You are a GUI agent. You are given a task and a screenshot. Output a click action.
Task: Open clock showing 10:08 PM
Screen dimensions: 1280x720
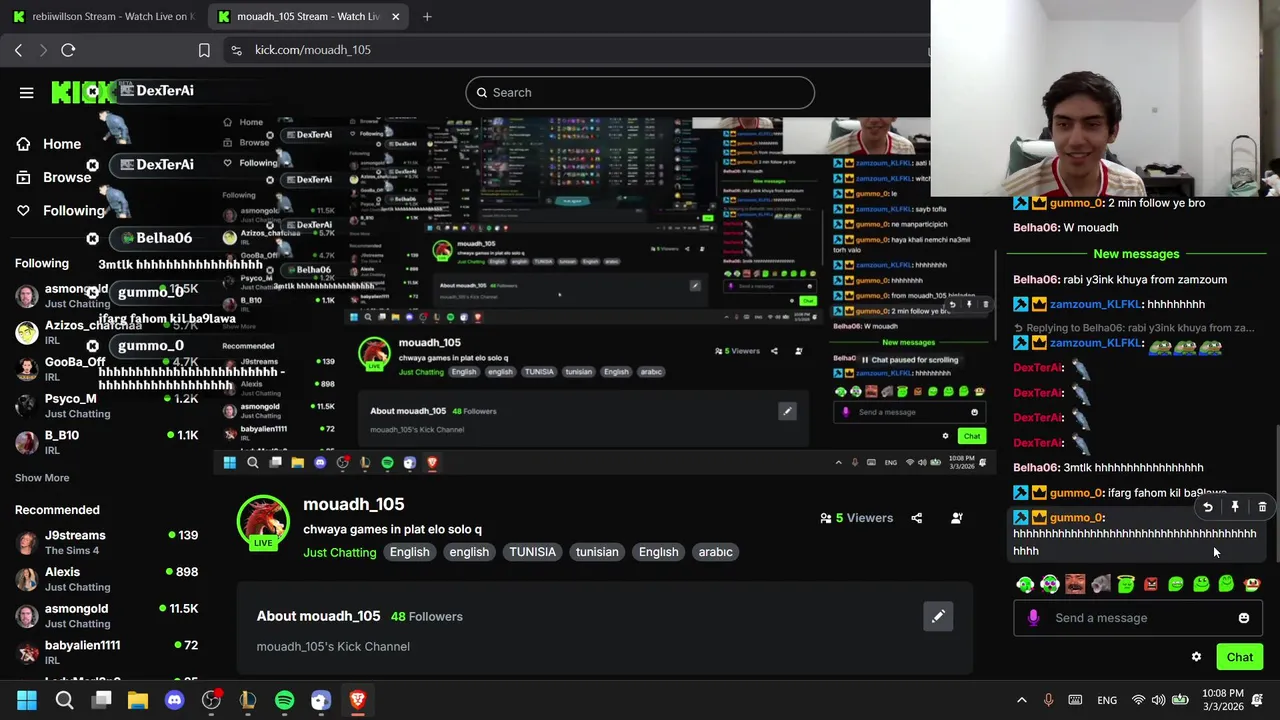click(1223, 700)
